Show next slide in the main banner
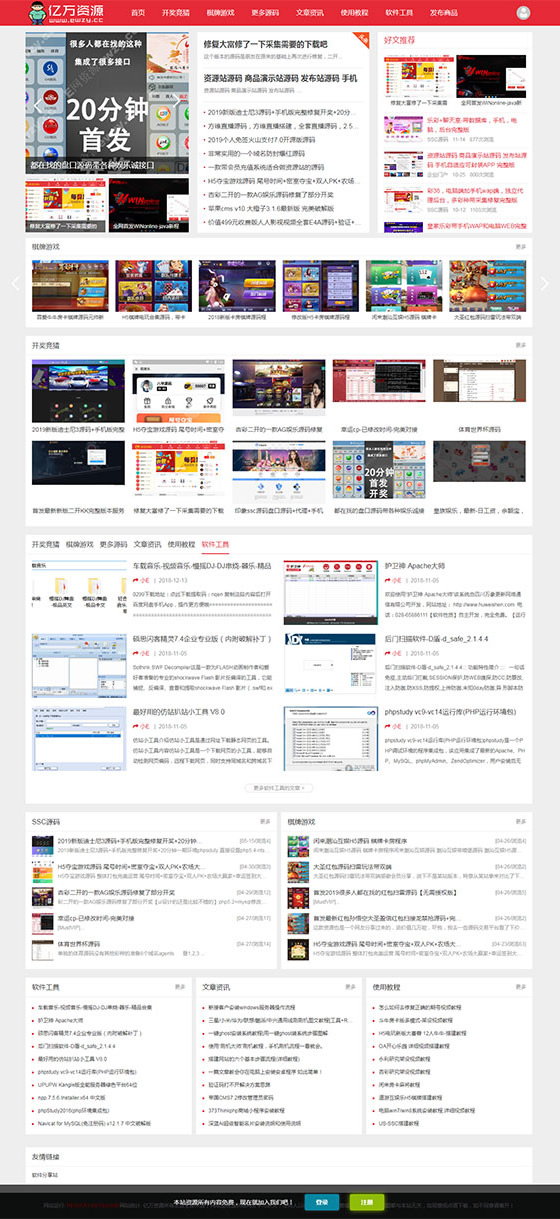Image resolution: width=560 pixels, height=1219 pixels. click(x=180, y=104)
